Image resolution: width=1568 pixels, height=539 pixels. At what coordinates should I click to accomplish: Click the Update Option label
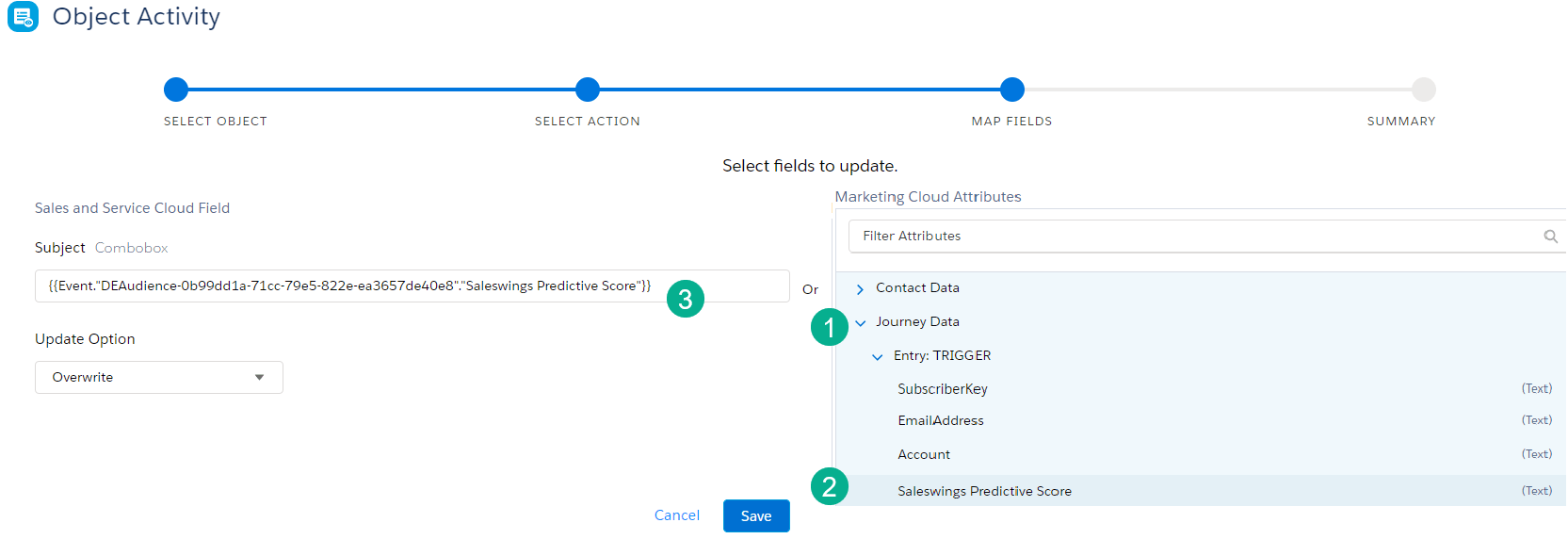(85, 339)
